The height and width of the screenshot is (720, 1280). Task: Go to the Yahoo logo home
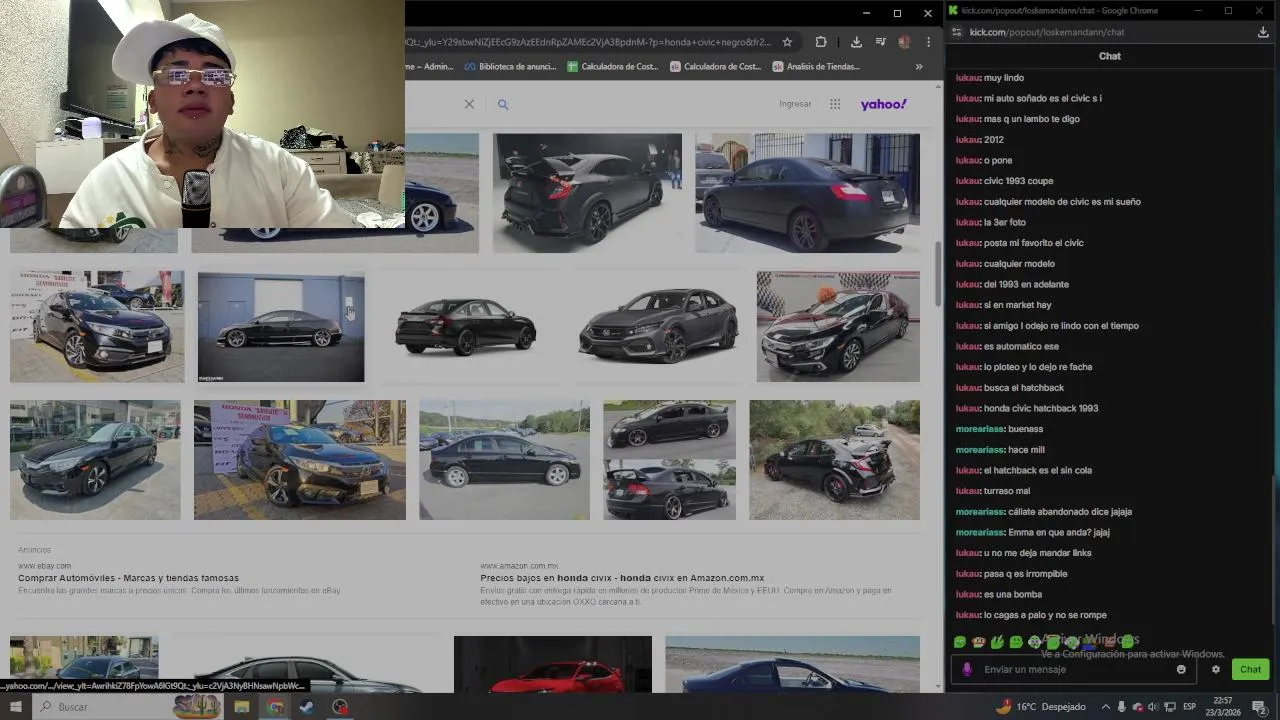coord(883,104)
